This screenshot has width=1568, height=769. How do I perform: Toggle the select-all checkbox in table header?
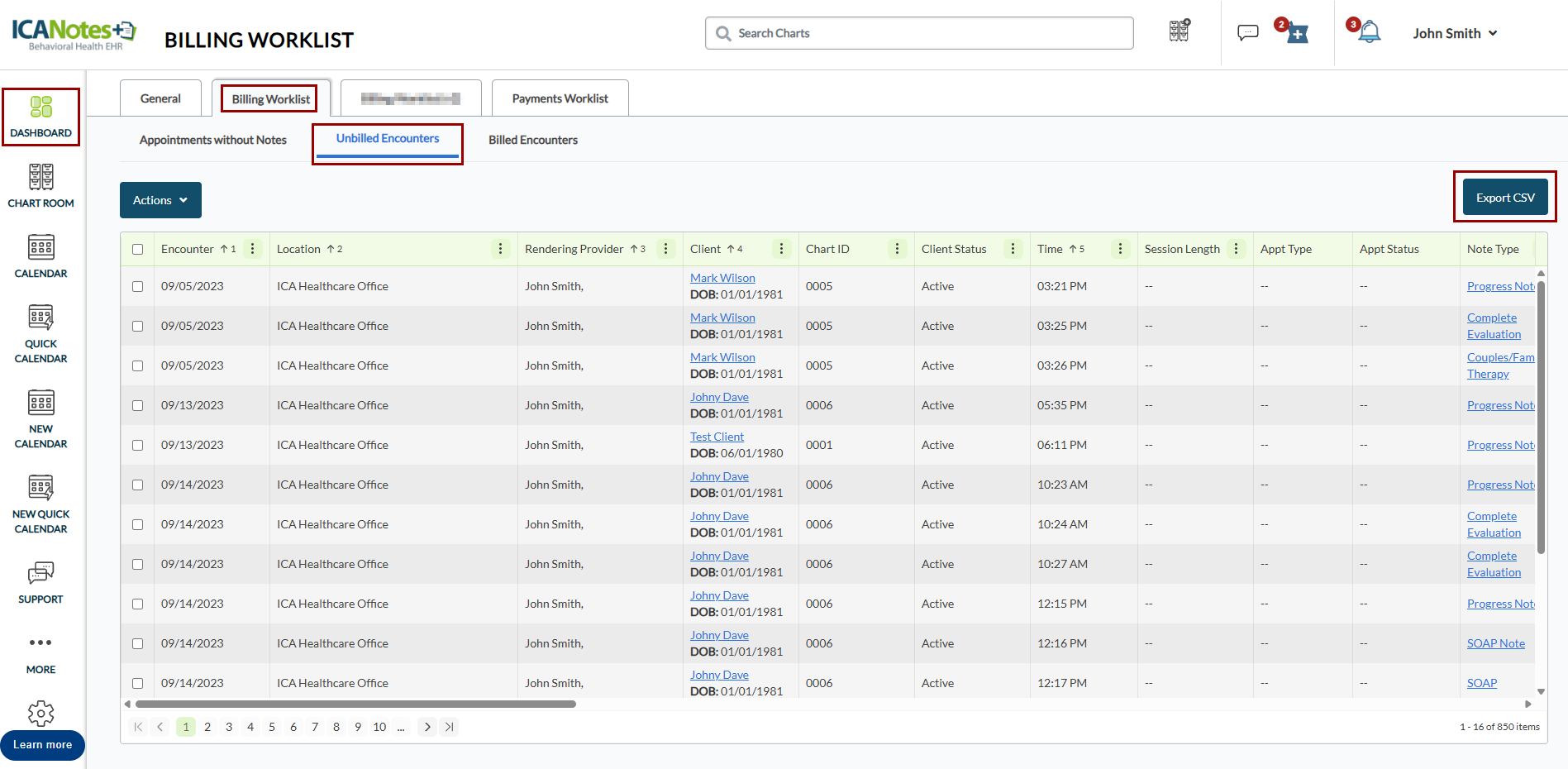137,249
